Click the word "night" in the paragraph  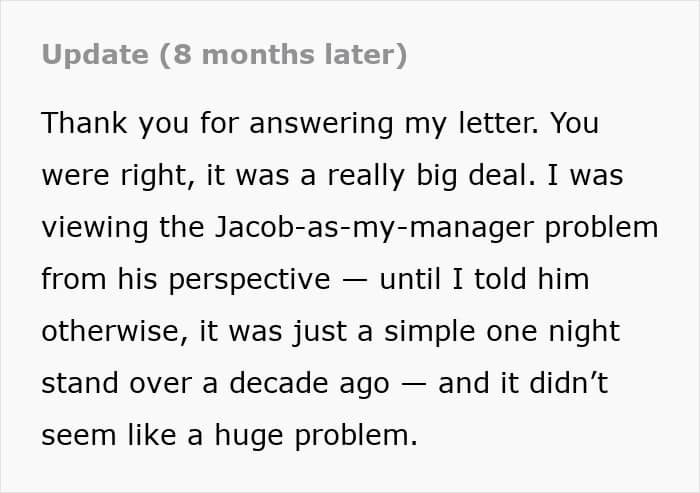pos(584,333)
